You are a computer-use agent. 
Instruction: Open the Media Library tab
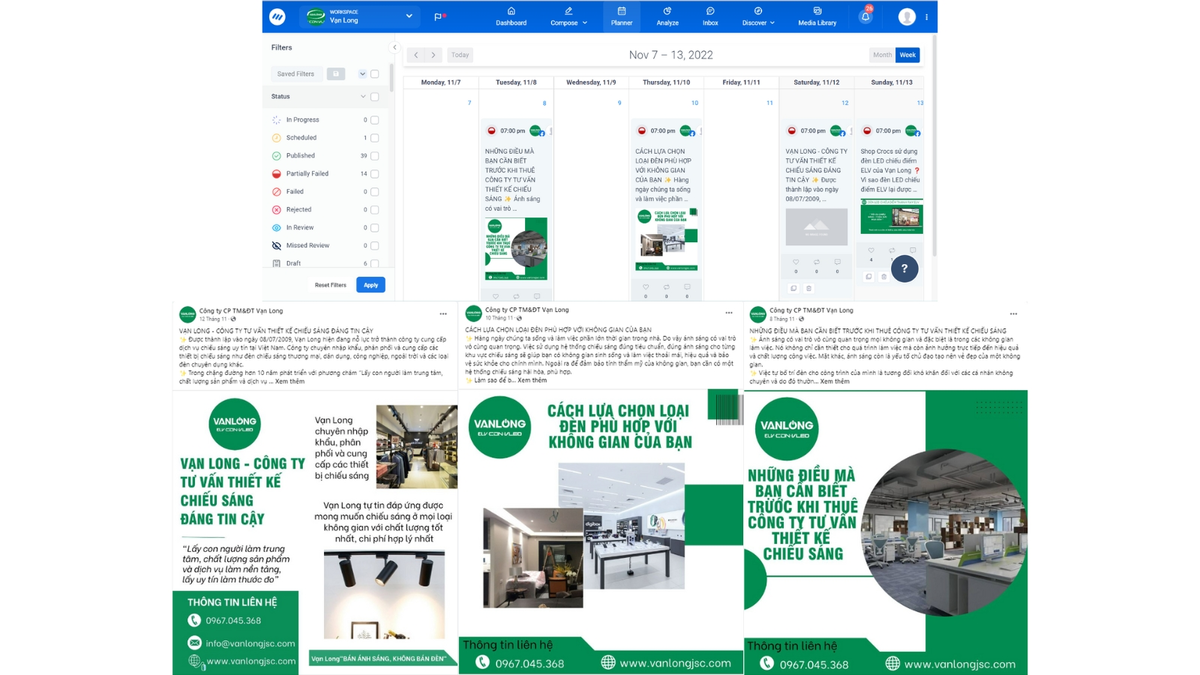click(x=817, y=17)
